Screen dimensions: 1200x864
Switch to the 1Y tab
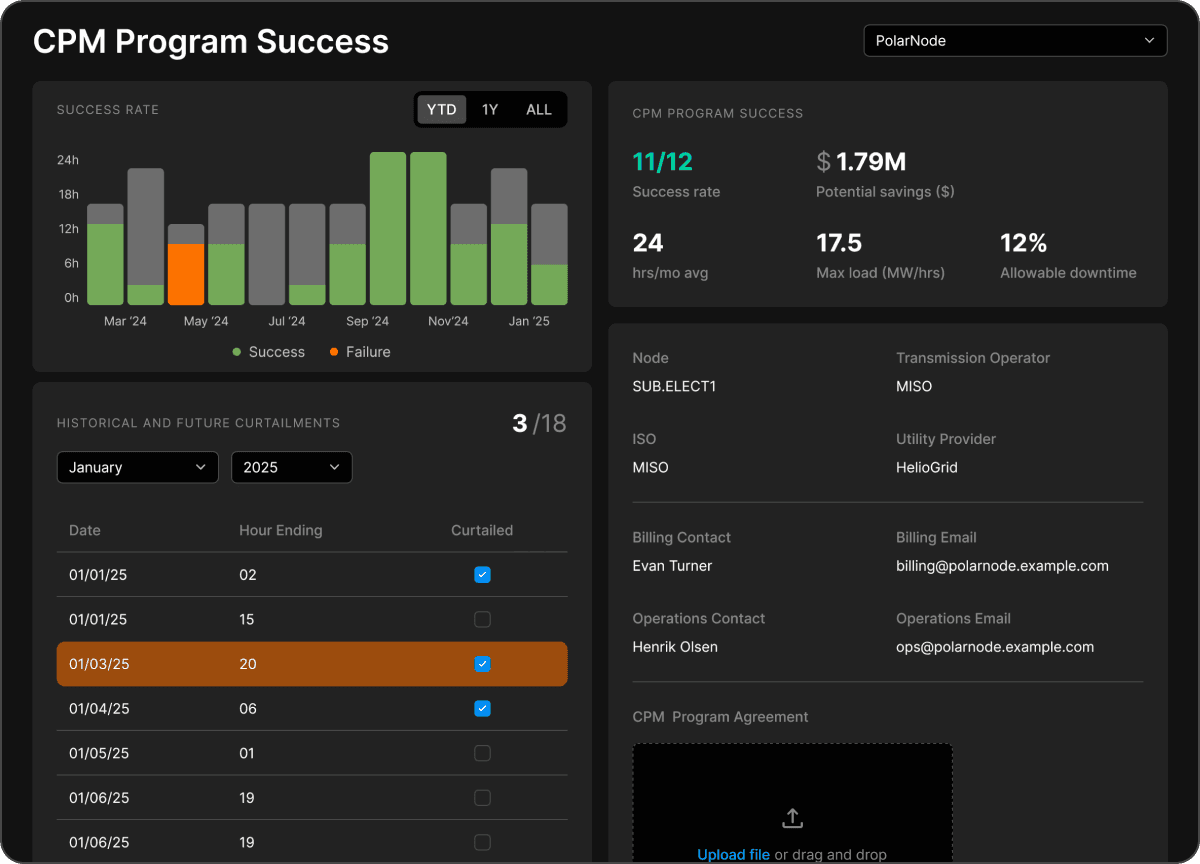(490, 109)
